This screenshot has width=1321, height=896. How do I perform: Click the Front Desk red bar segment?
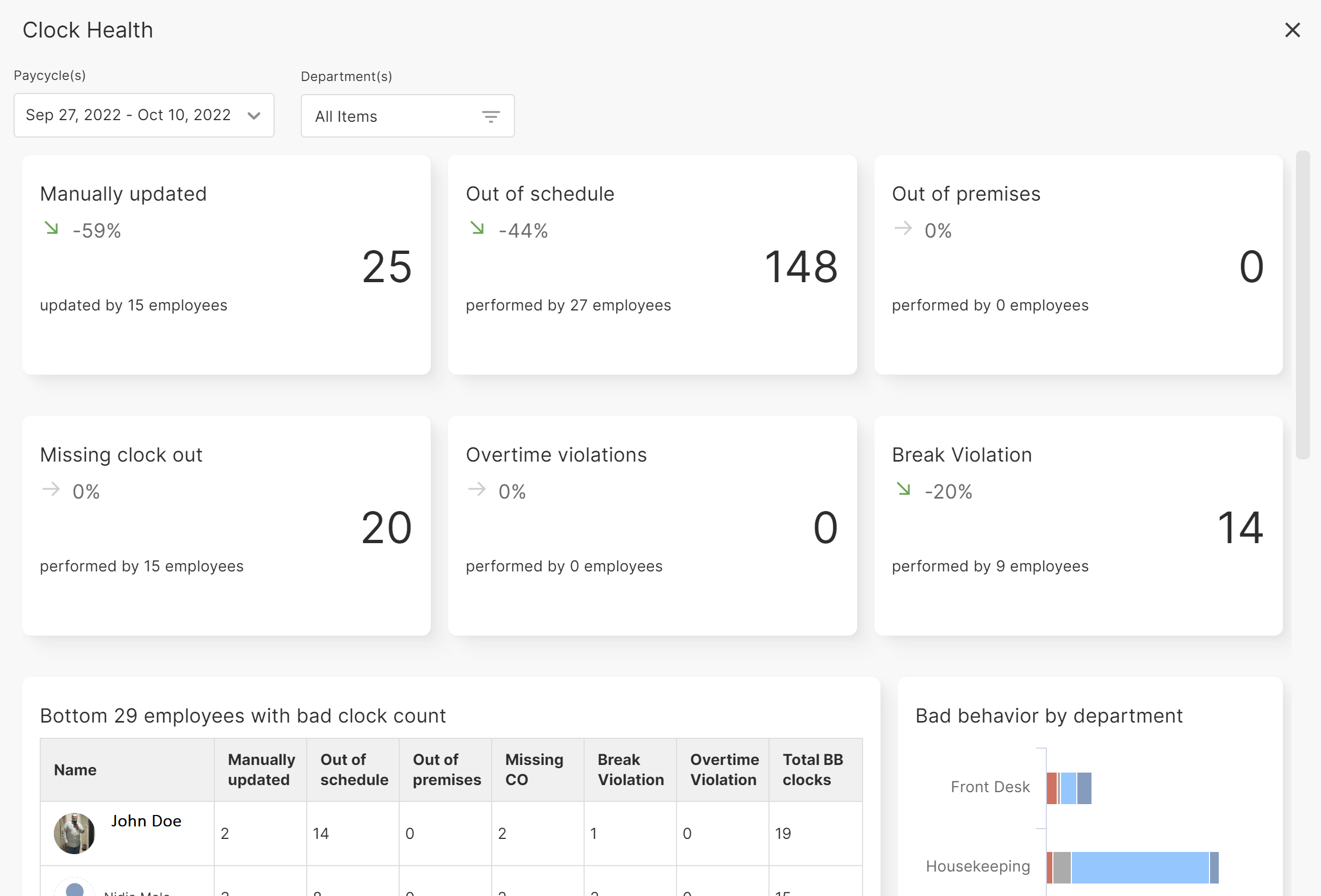click(x=1052, y=788)
